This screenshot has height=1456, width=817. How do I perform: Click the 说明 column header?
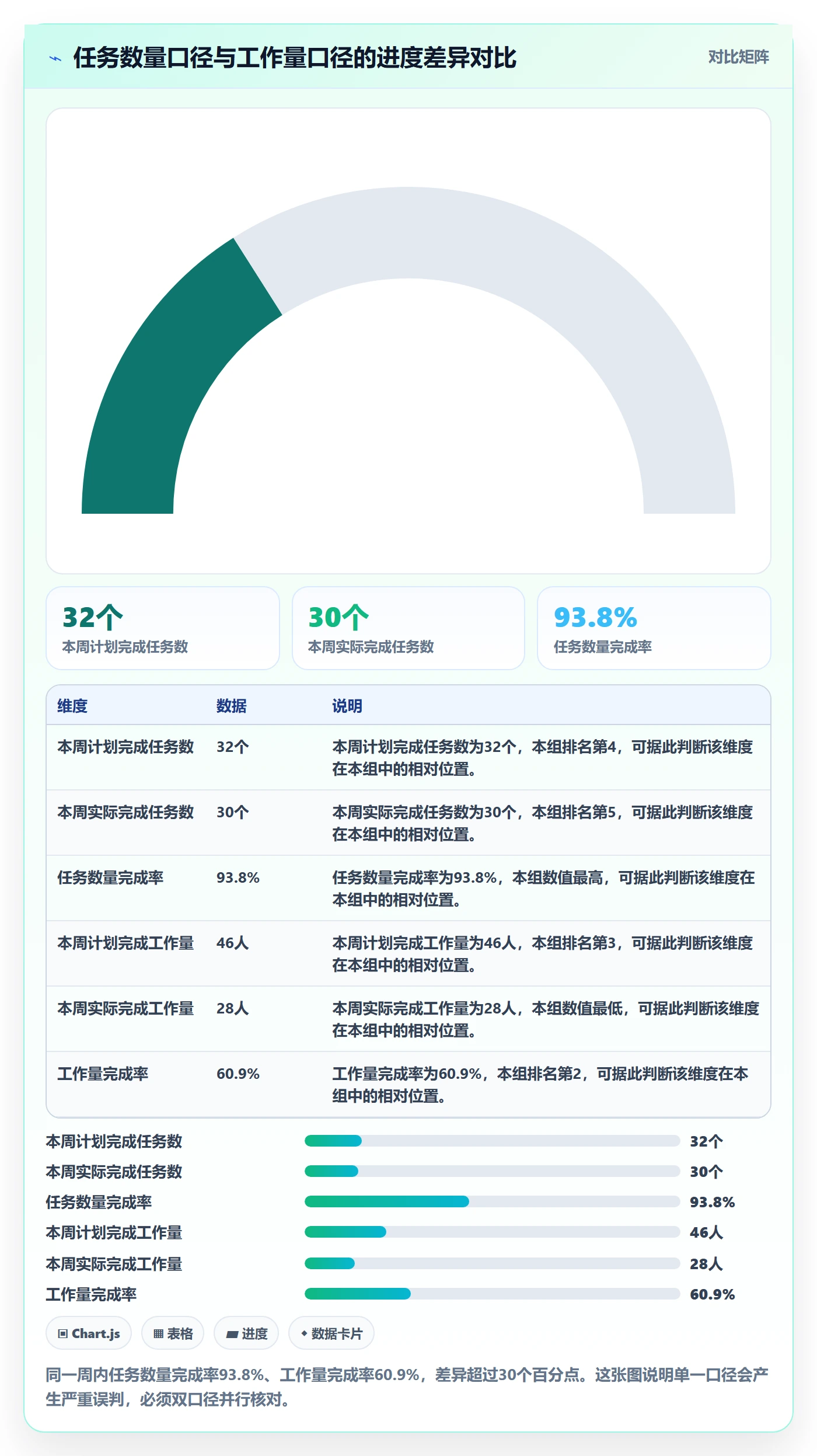coord(347,706)
